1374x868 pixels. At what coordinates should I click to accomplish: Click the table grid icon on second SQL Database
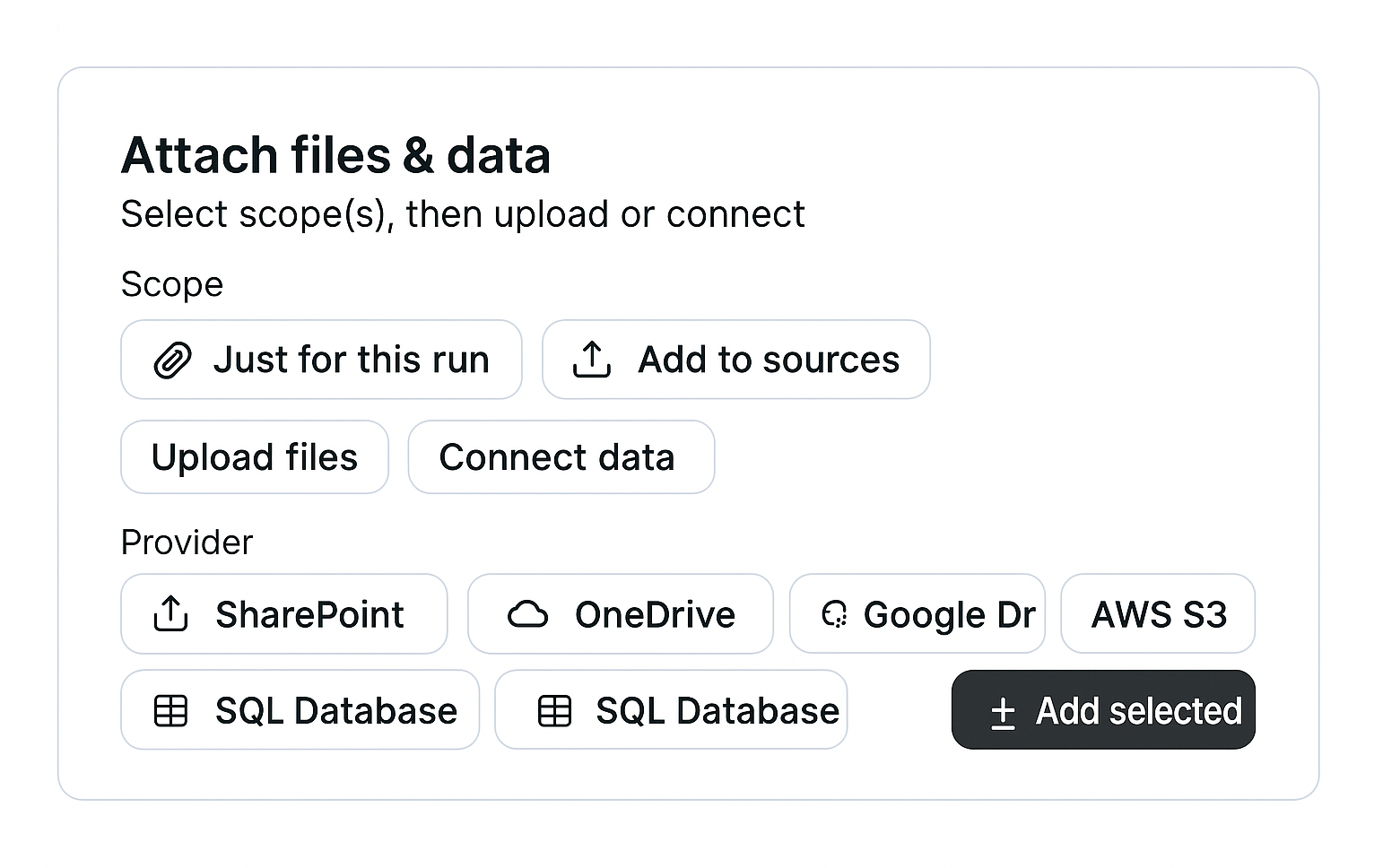[x=553, y=710]
